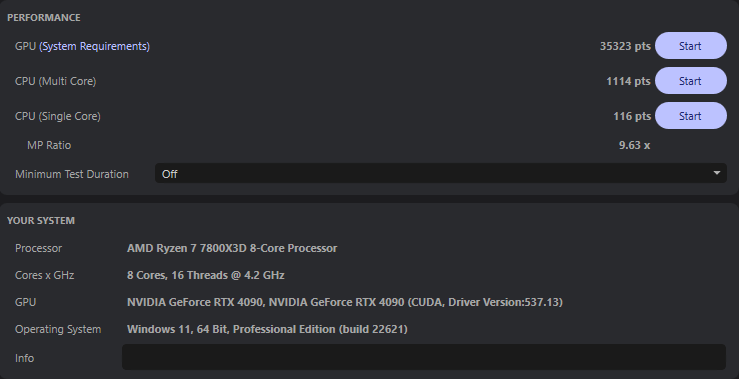Click the Minimum Test Duration label
Viewport: 739px width, 379px height.
pyautogui.click(x=72, y=174)
